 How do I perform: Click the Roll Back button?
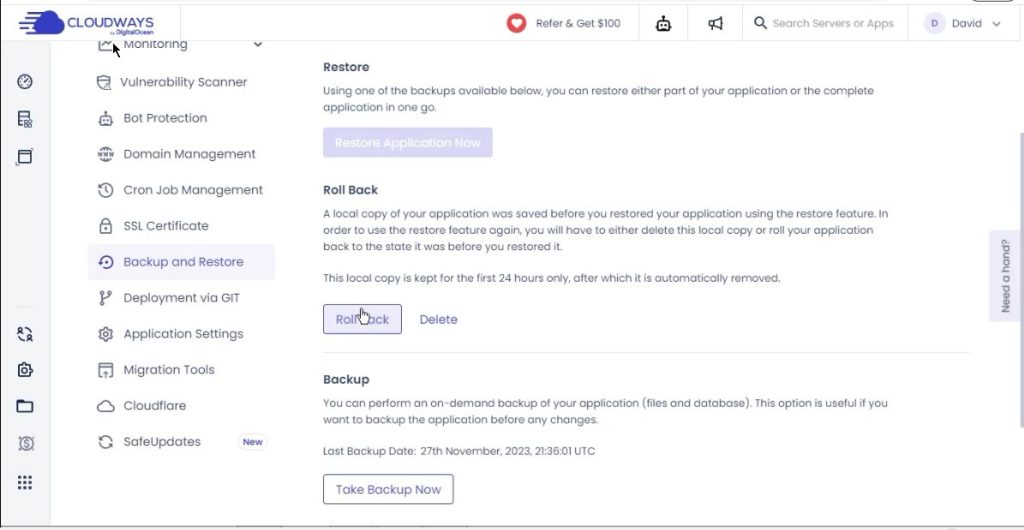(x=362, y=319)
